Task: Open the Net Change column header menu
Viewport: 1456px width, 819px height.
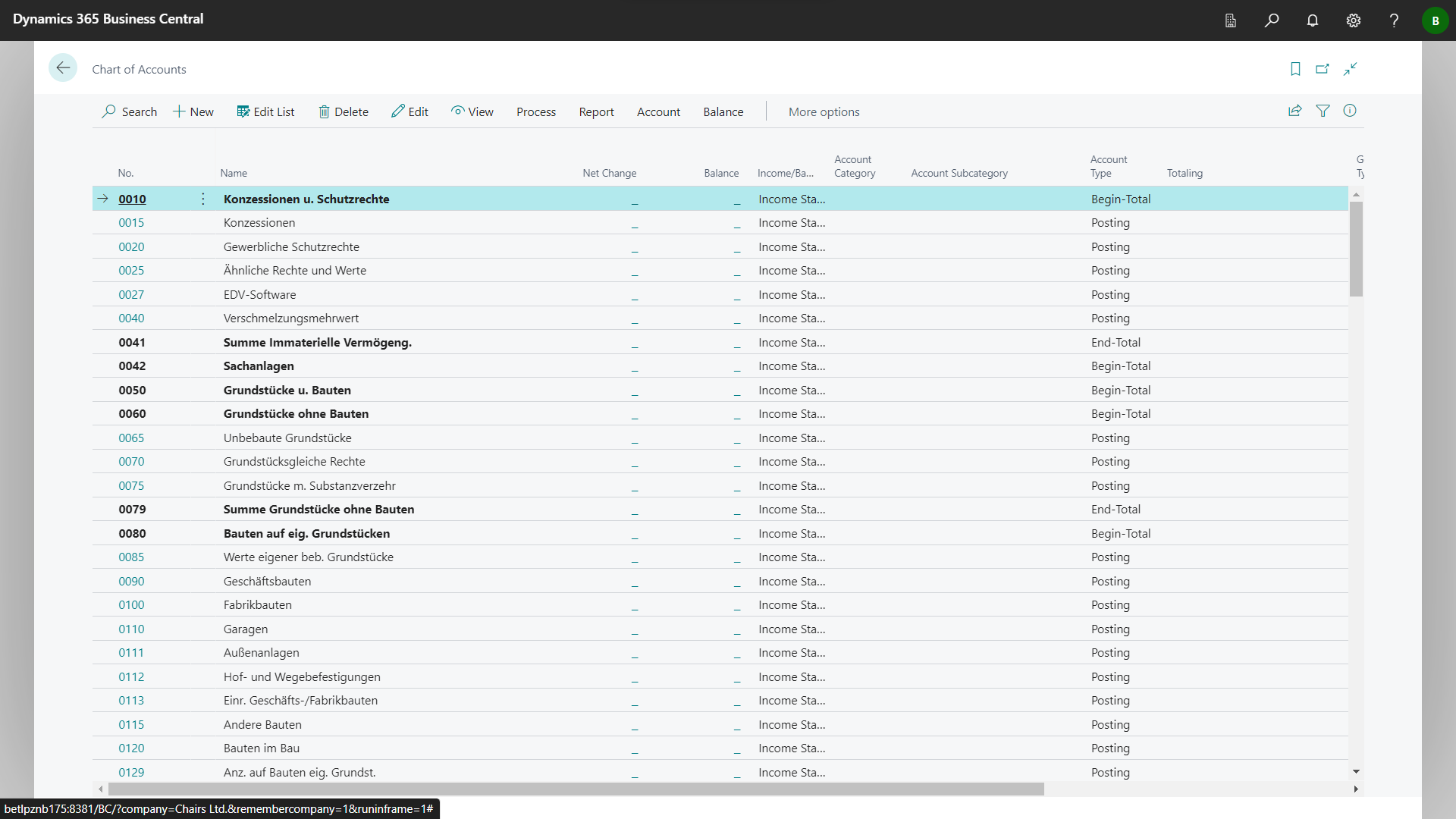Action: 610,173
